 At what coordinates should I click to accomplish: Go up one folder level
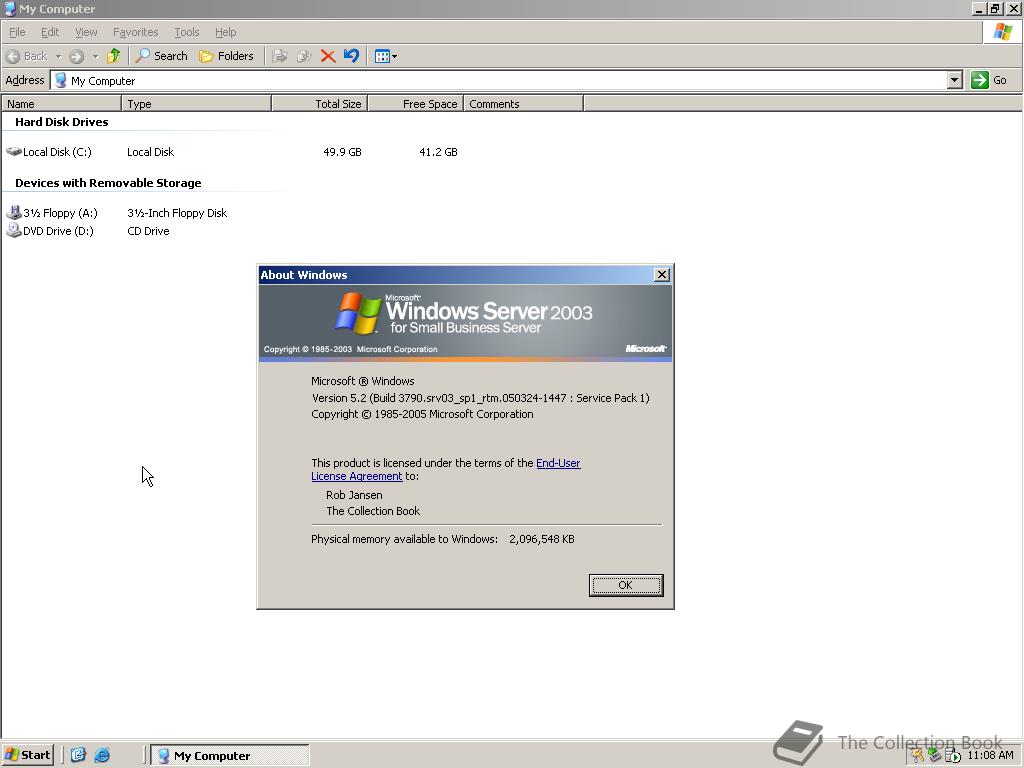click(x=114, y=56)
